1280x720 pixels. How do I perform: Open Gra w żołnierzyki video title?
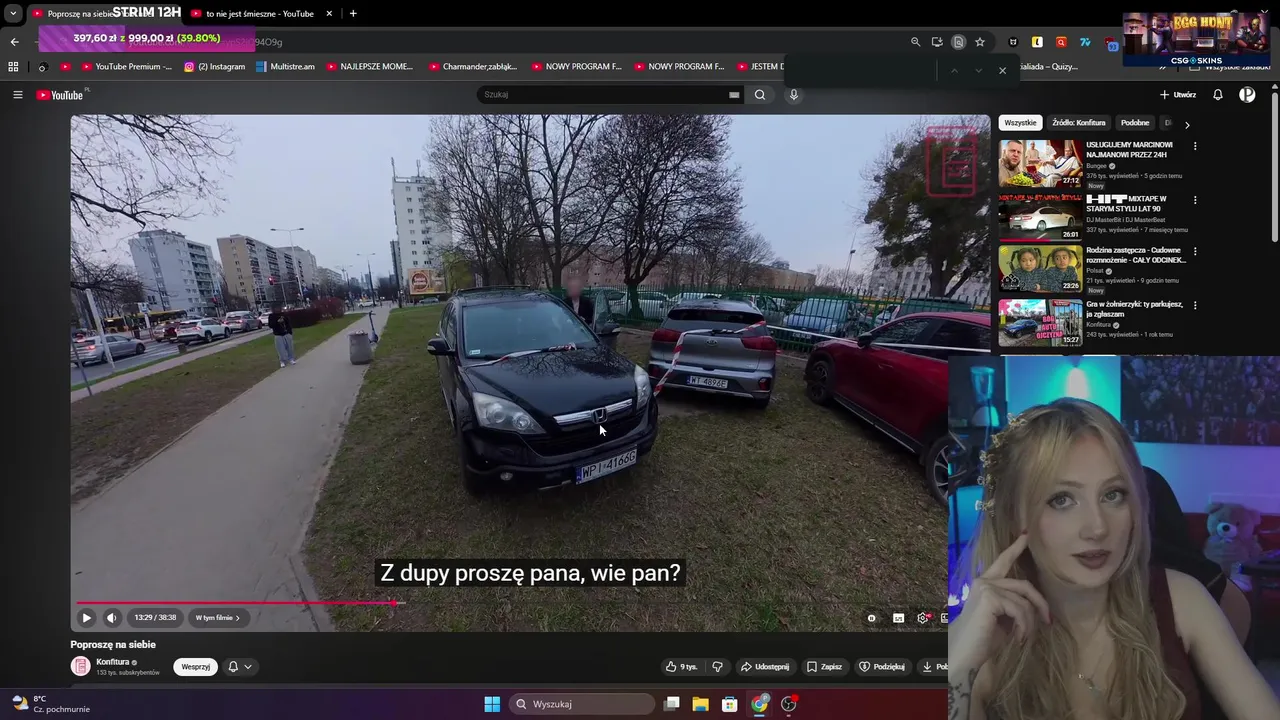click(x=1134, y=308)
